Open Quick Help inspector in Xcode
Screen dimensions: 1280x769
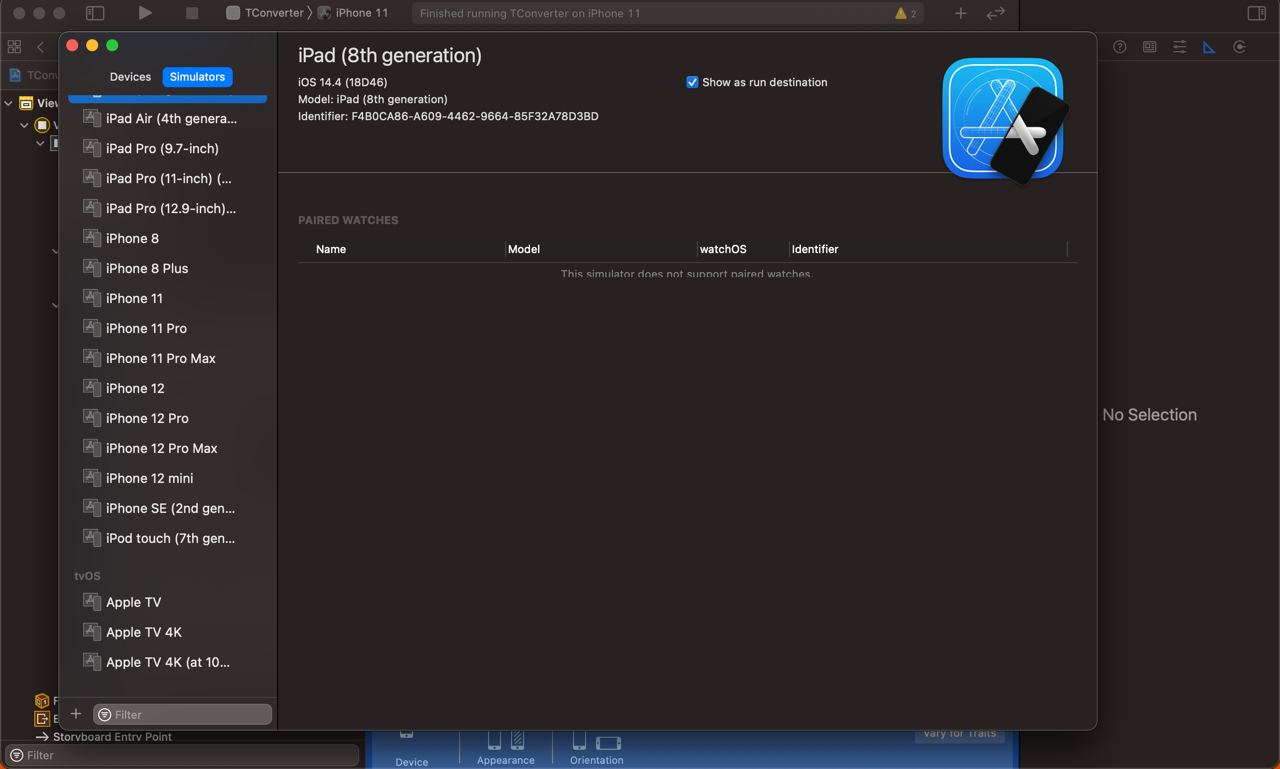click(1120, 47)
